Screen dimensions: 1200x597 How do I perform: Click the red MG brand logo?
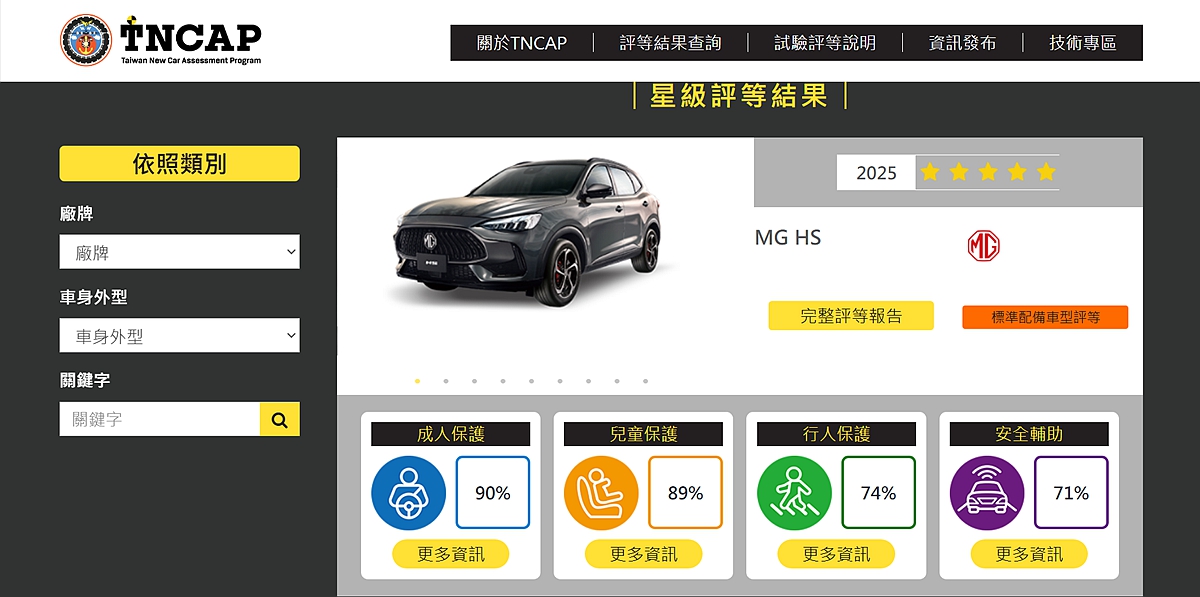click(984, 246)
